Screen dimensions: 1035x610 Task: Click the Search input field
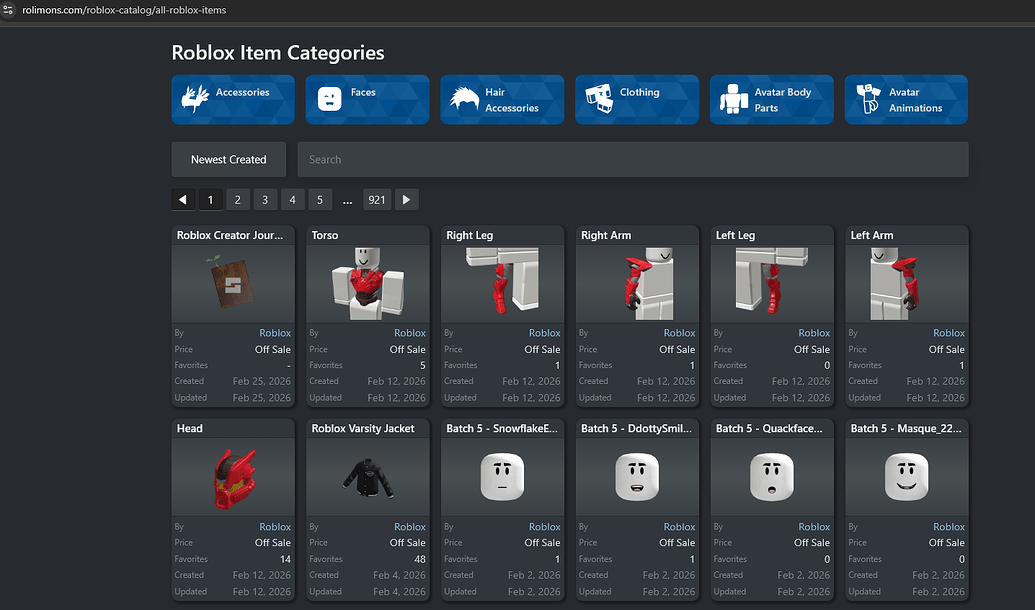click(633, 159)
